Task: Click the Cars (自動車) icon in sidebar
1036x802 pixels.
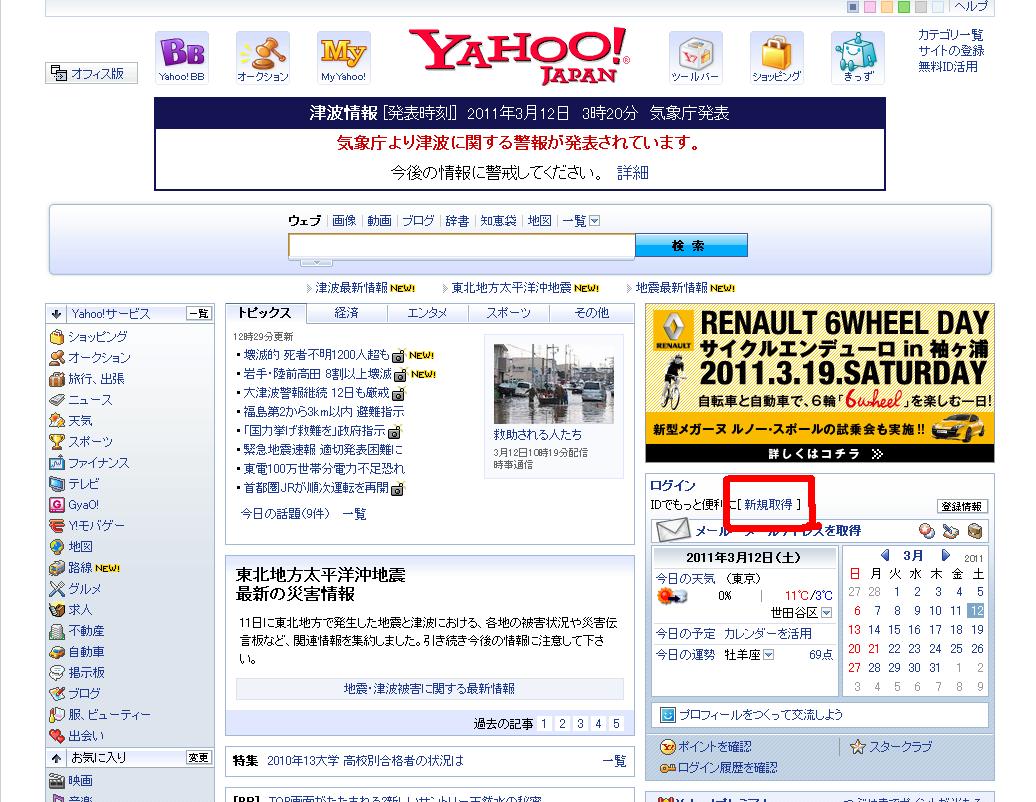Action: (57, 652)
